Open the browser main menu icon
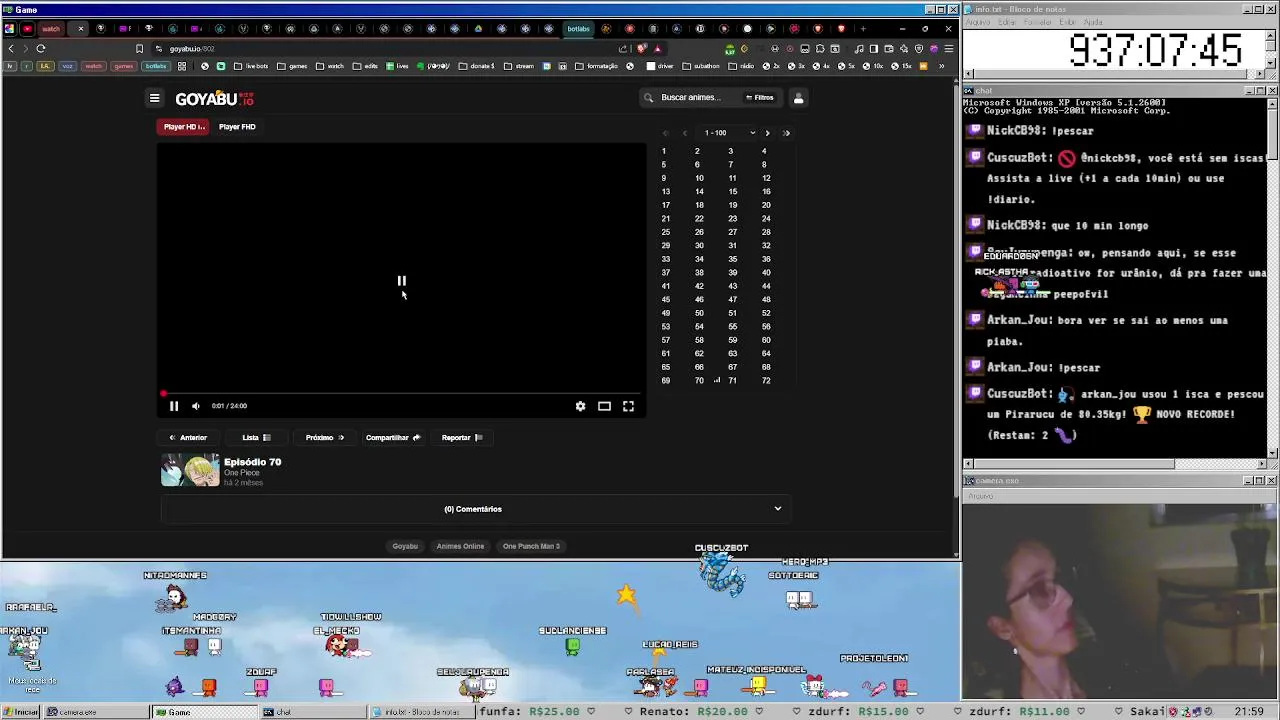 point(948,48)
